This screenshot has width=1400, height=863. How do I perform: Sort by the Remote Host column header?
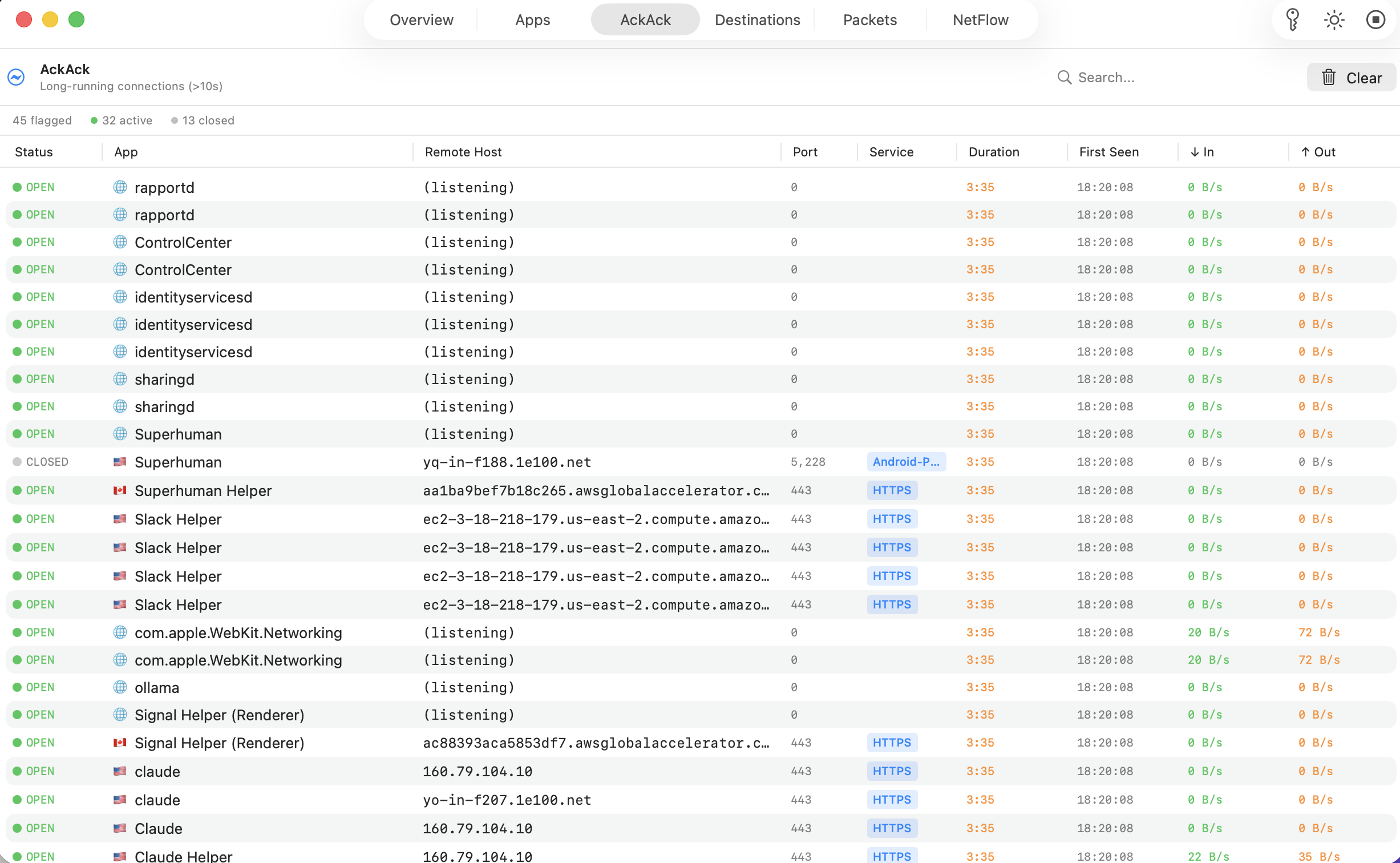463,152
